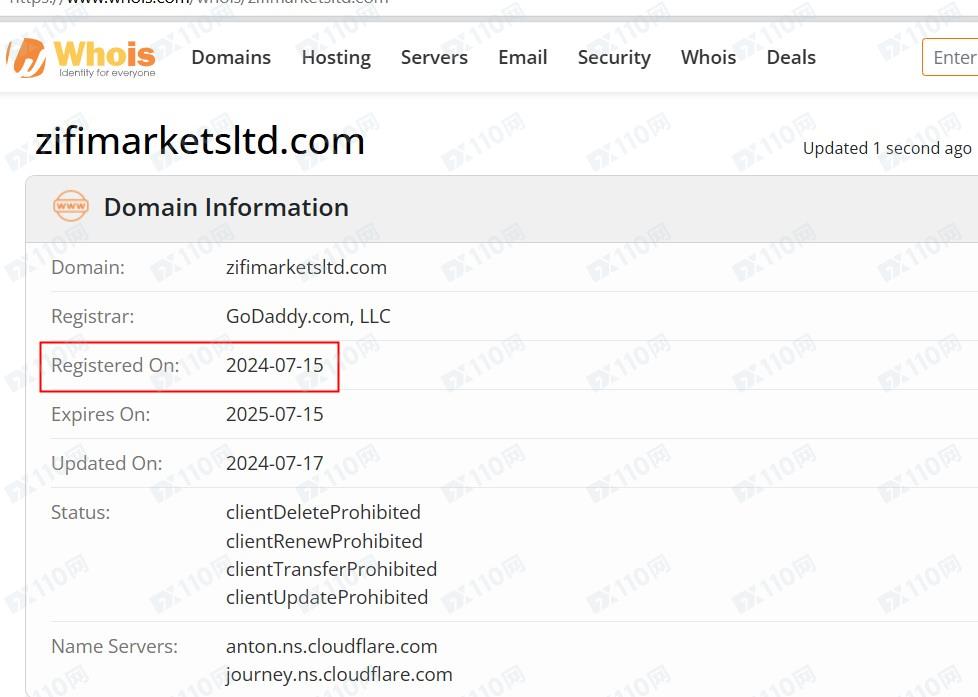Open the Deals nav item

tap(791, 57)
